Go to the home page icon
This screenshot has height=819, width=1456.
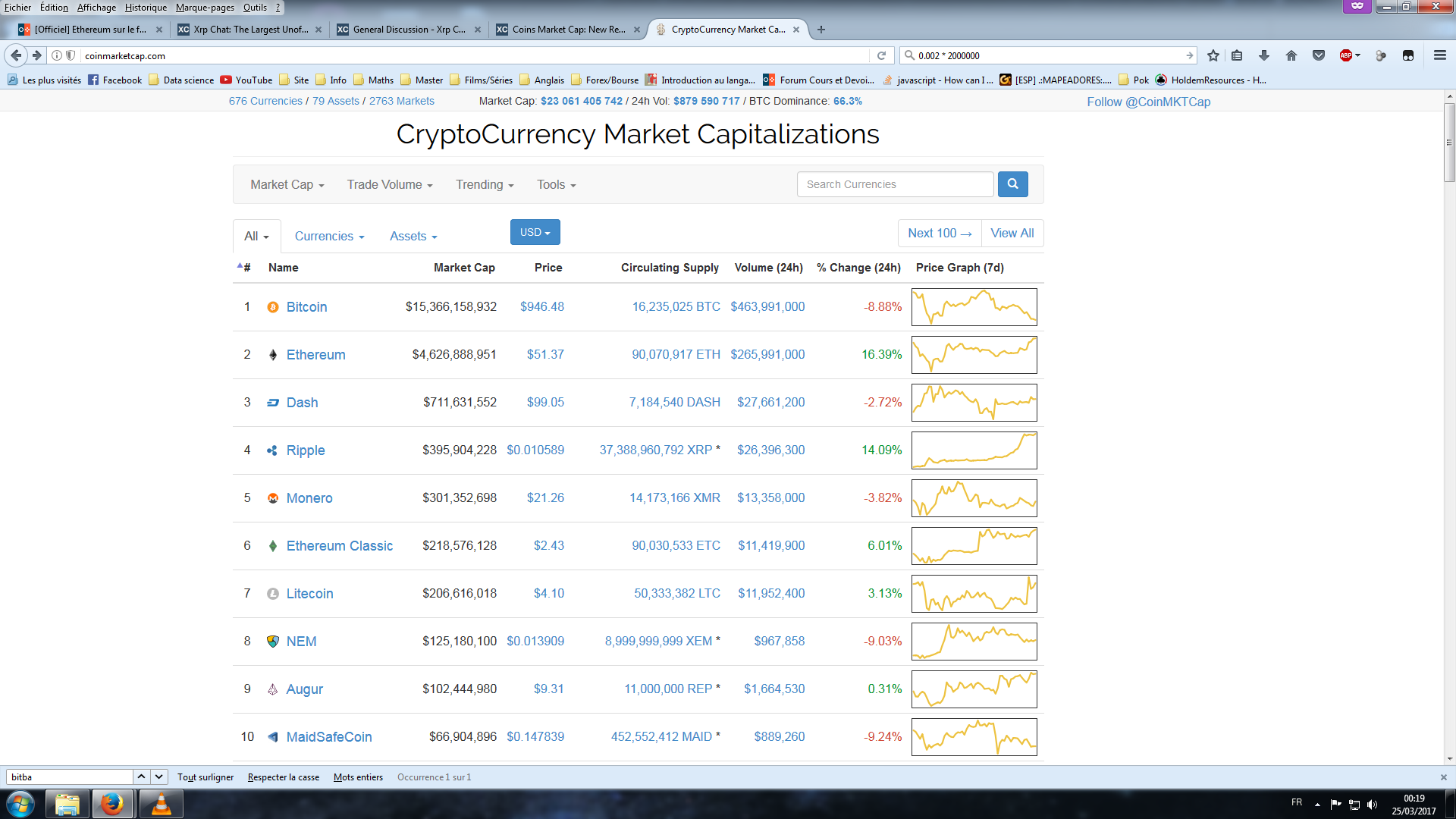pyautogui.click(x=1291, y=55)
